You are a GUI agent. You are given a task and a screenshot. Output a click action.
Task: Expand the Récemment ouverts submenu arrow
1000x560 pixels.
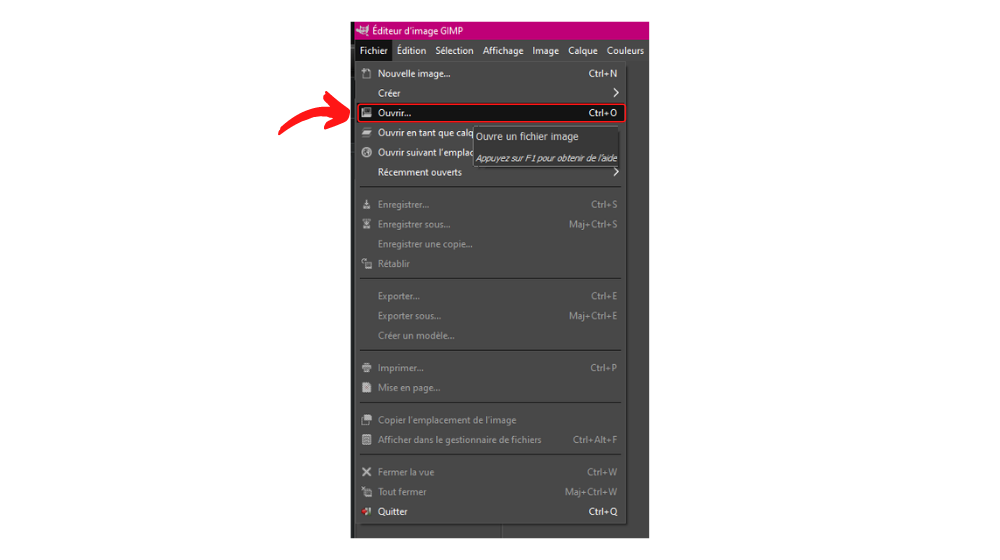coord(615,172)
